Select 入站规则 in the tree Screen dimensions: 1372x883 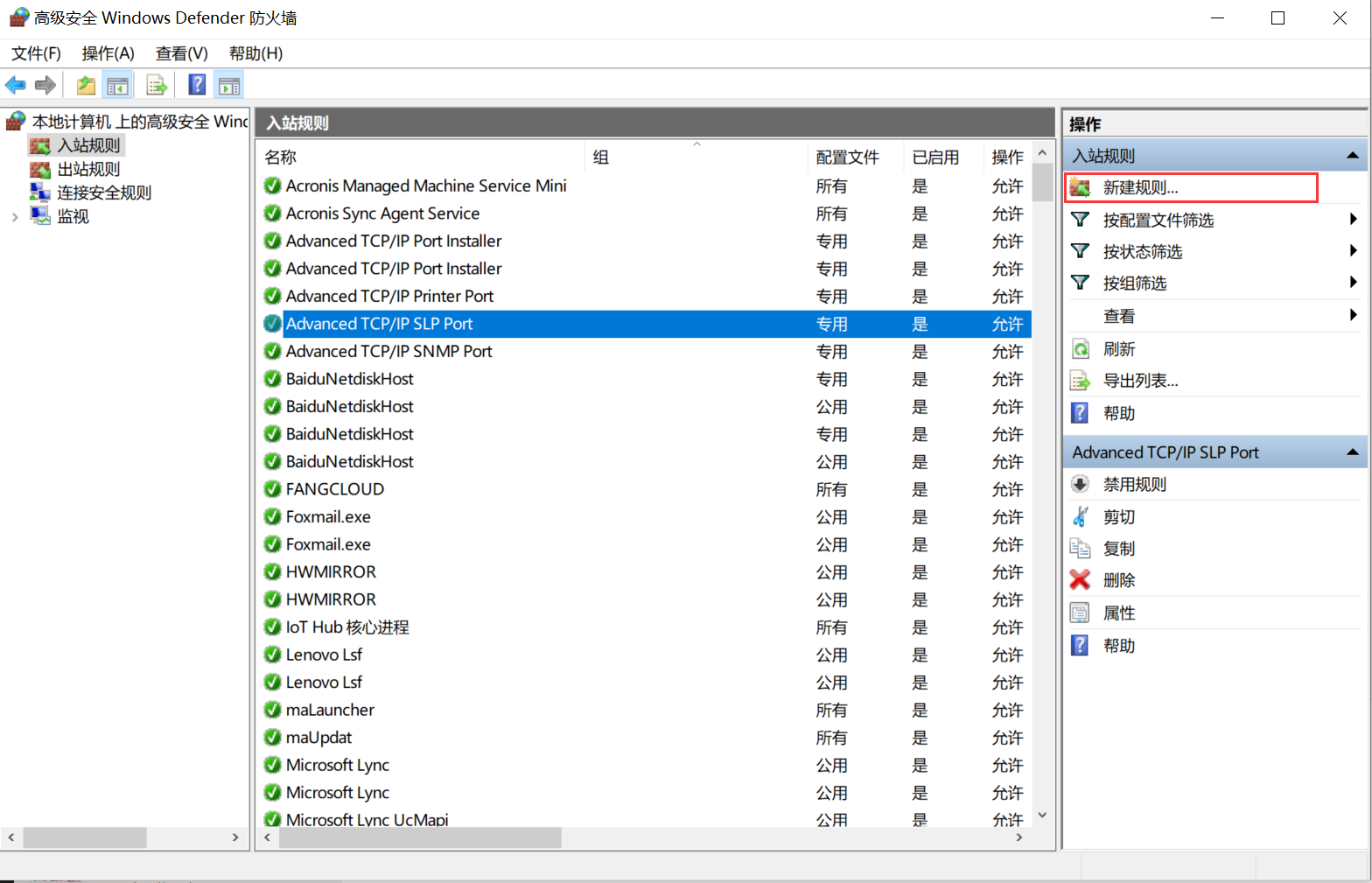coord(88,145)
